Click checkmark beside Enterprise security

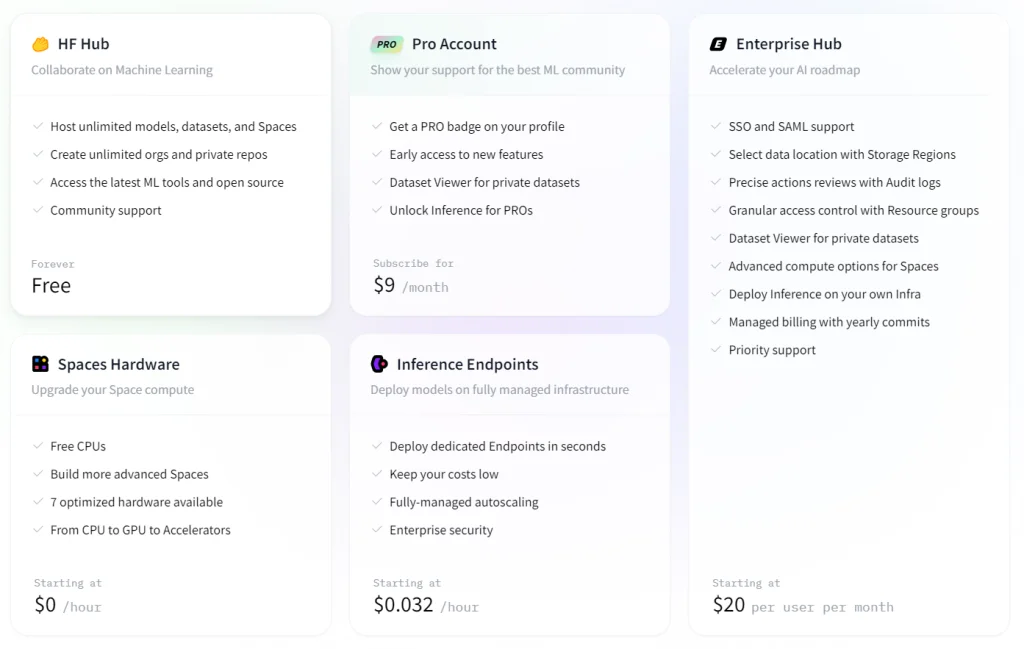tap(377, 529)
